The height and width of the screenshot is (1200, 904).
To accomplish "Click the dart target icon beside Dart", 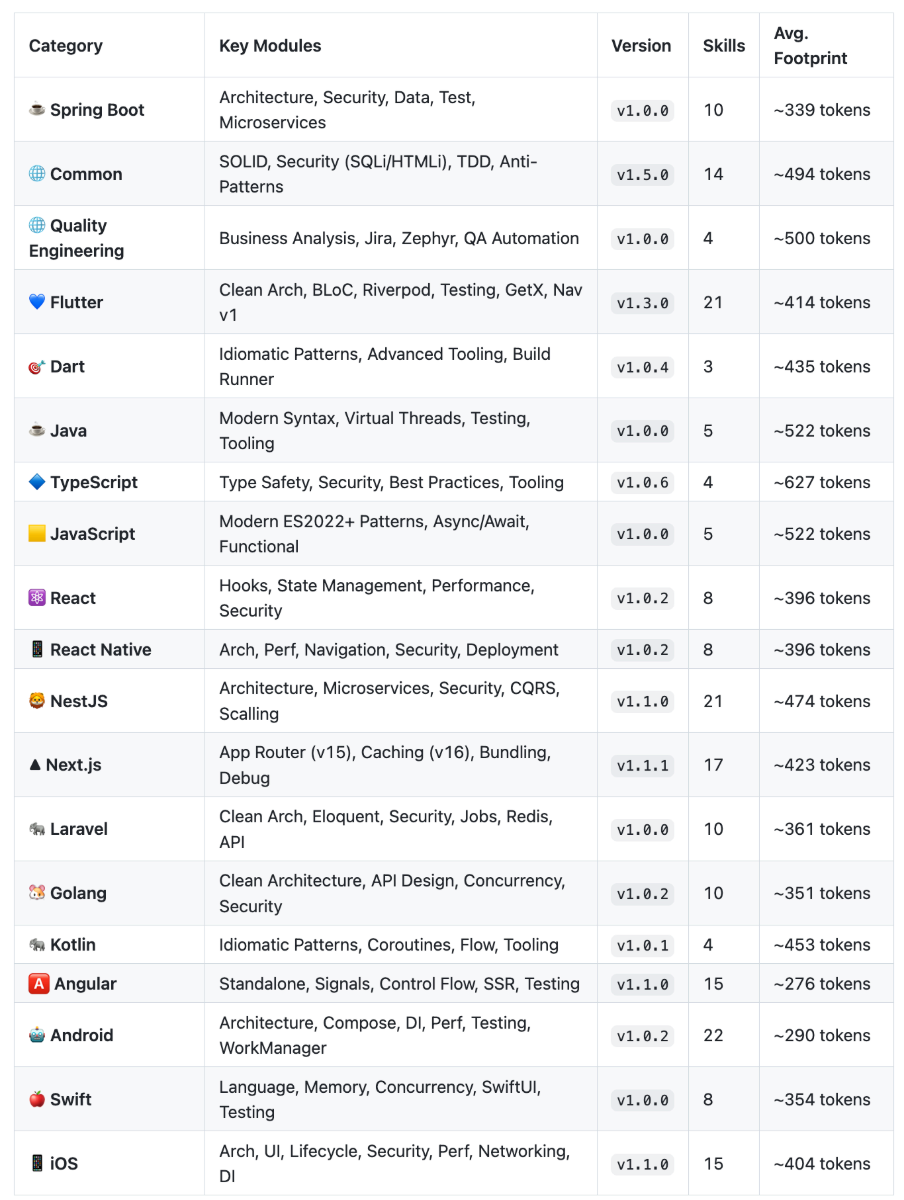I will 37,367.
